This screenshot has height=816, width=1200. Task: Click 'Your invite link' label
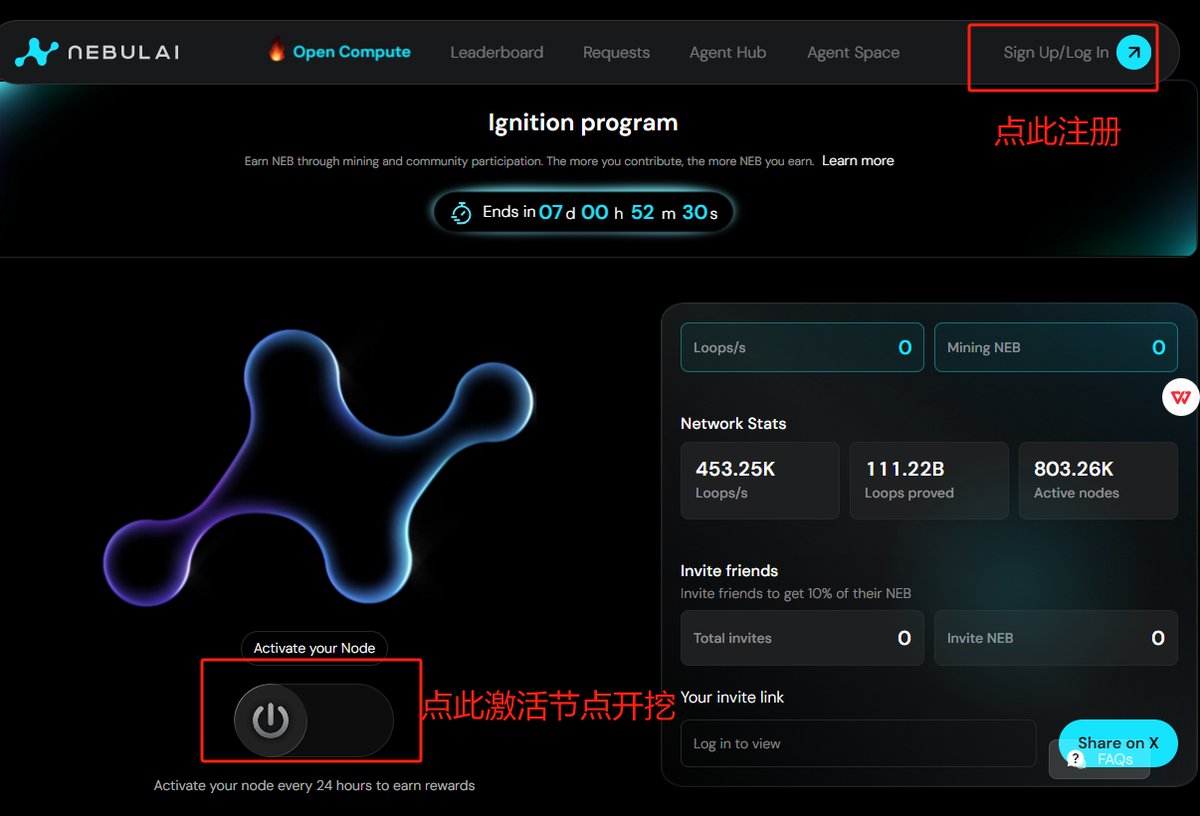click(x=732, y=697)
